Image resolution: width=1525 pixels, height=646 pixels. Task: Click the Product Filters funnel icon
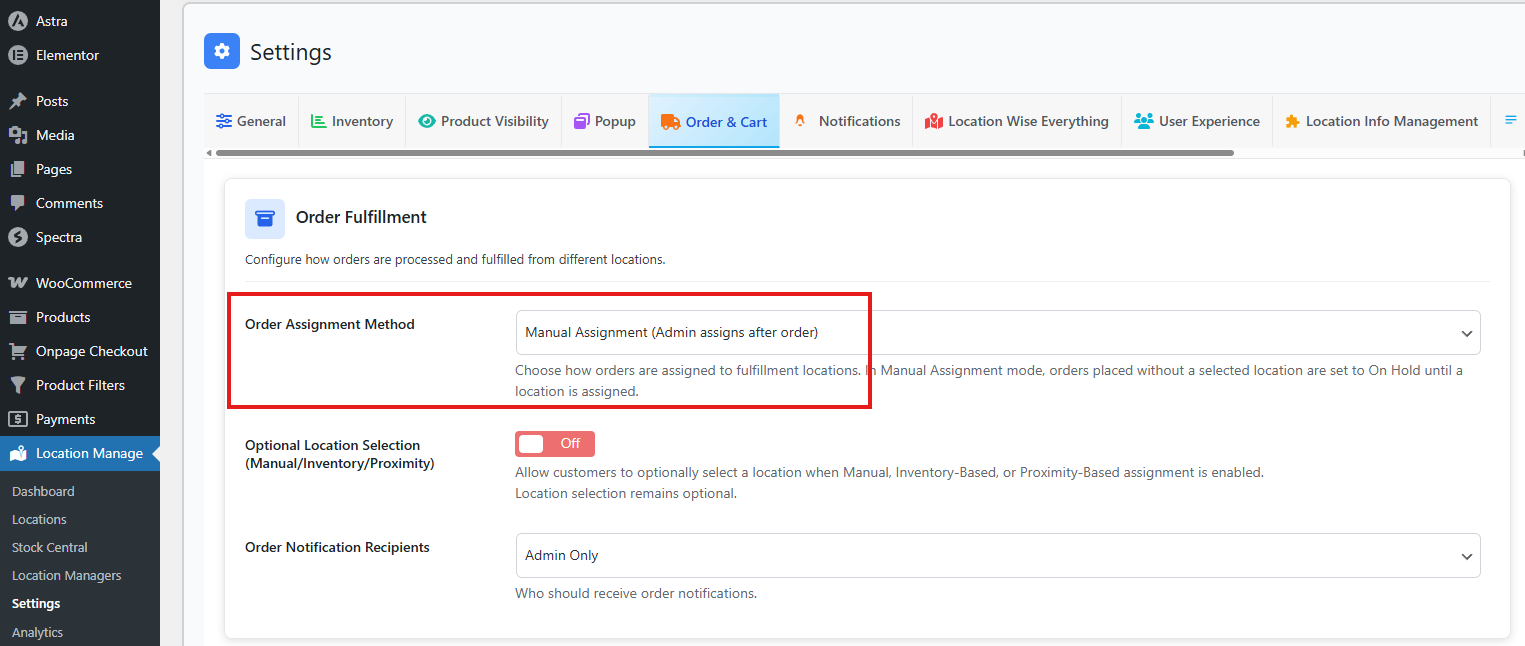pos(17,385)
